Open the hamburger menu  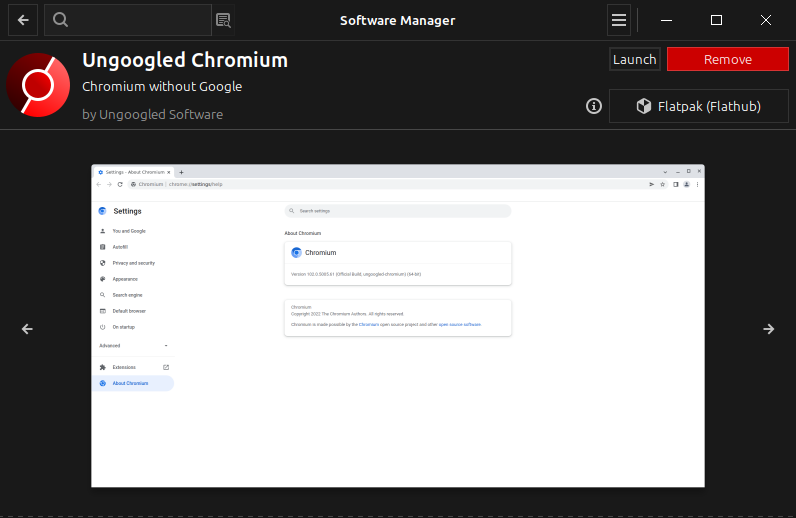[618, 20]
